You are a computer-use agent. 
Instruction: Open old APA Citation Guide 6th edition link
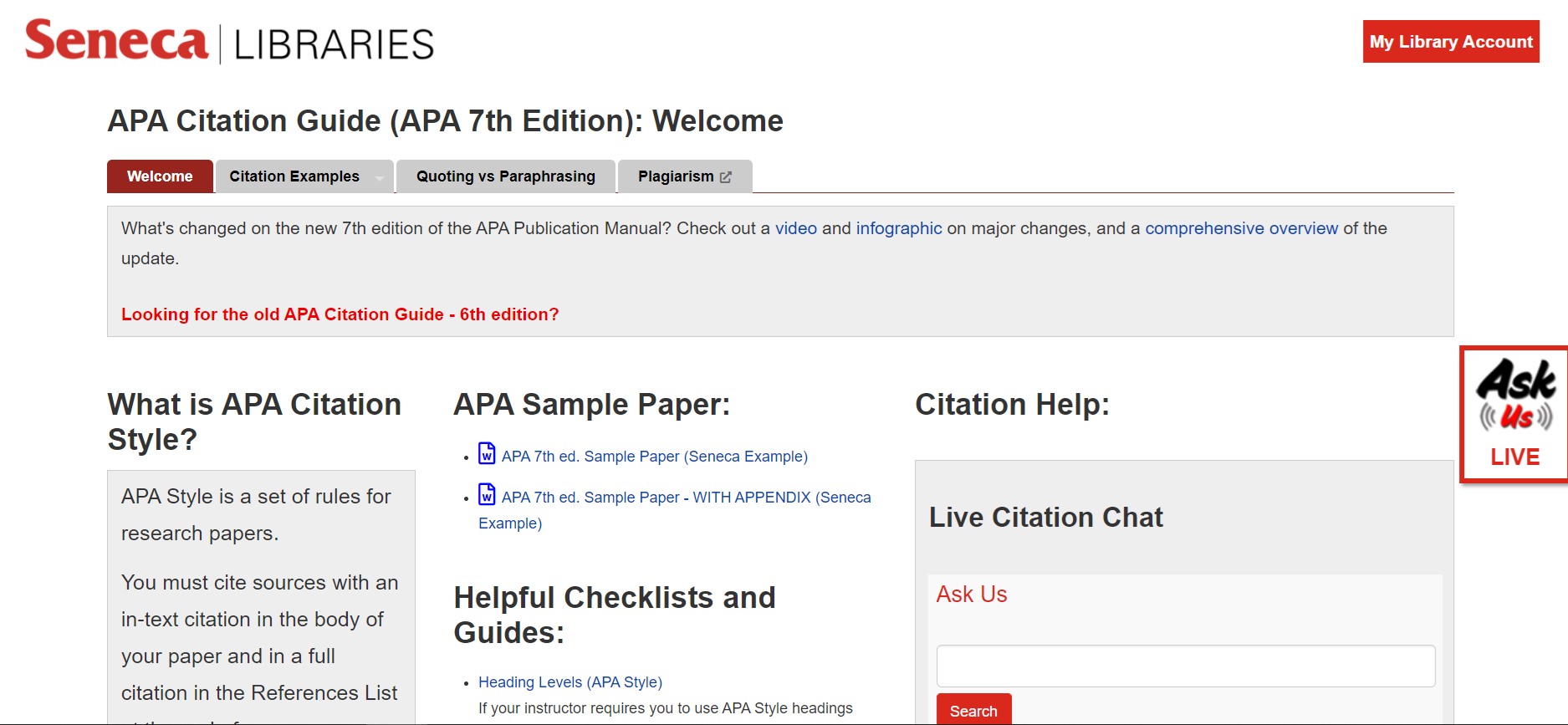tap(340, 314)
